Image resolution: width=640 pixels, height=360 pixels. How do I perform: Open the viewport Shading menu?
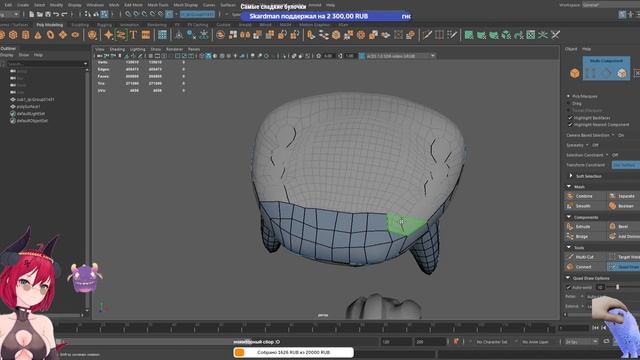(117, 49)
